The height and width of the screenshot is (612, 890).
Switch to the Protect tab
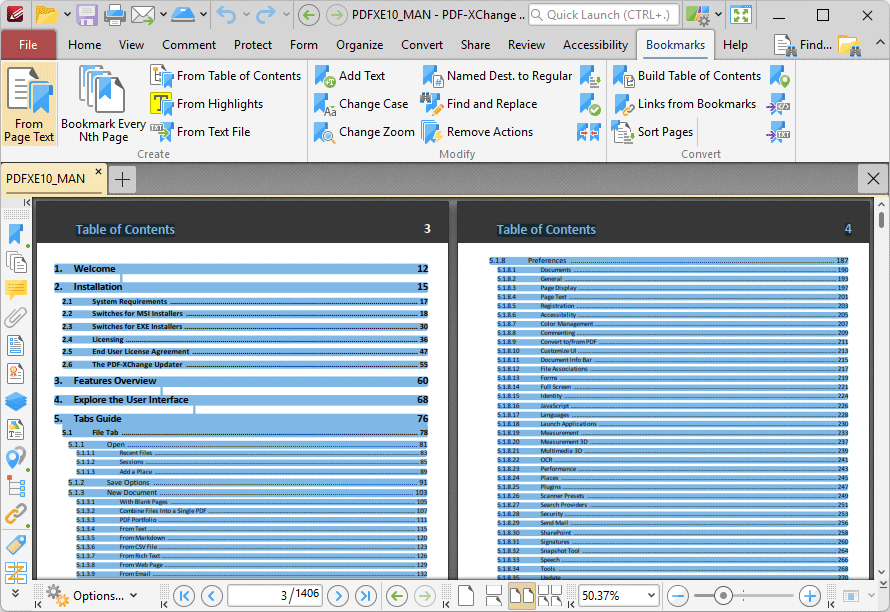coord(253,45)
